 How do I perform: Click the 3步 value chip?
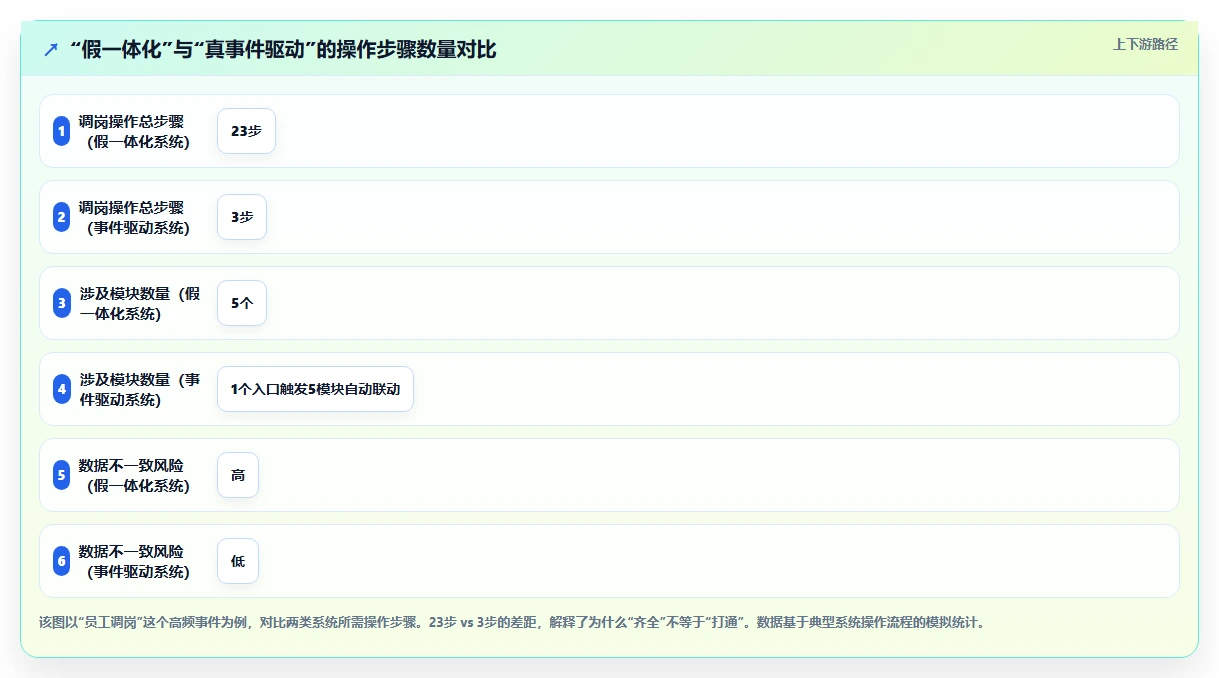click(x=242, y=217)
